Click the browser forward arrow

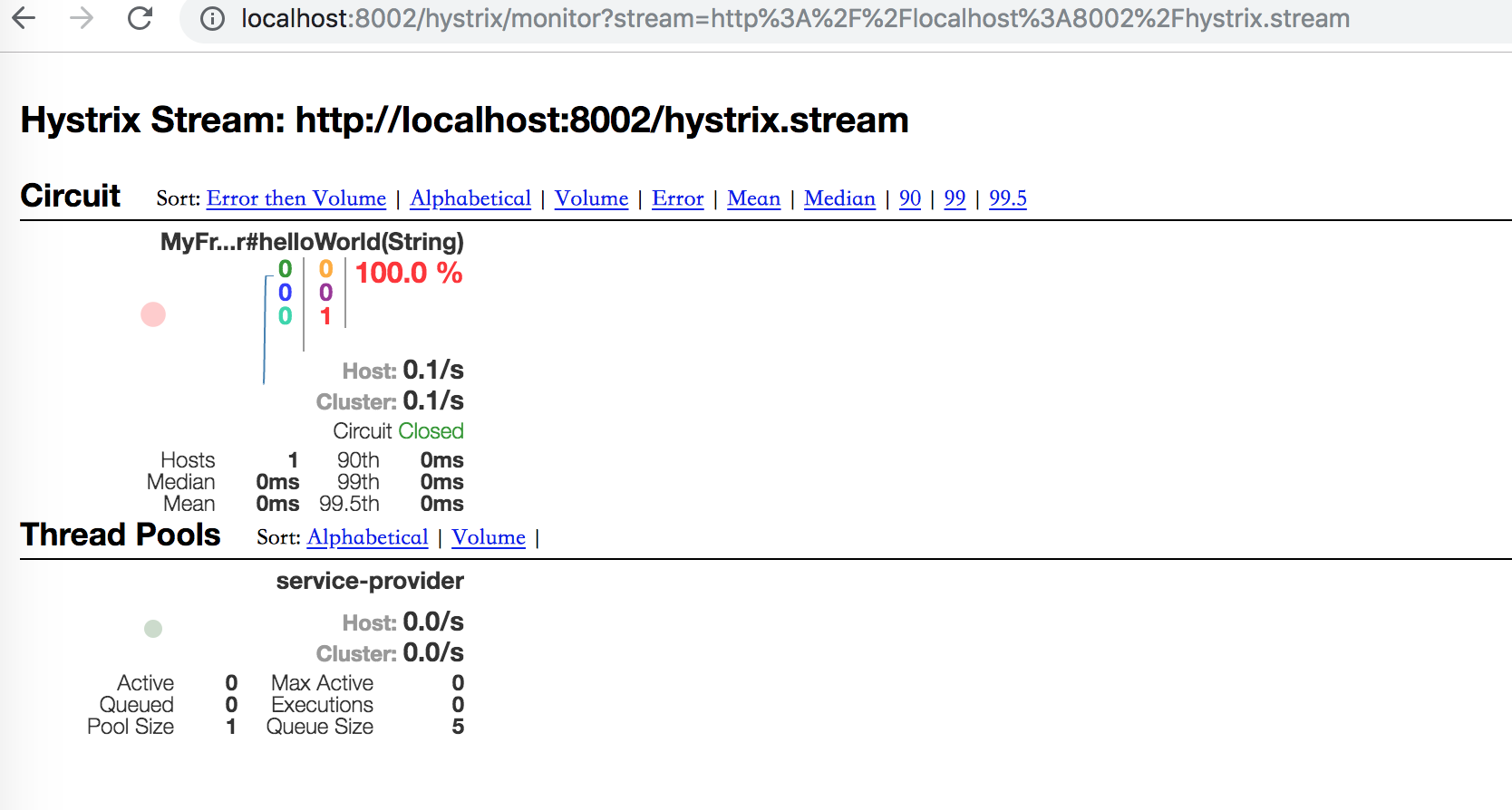(x=82, y=18)
